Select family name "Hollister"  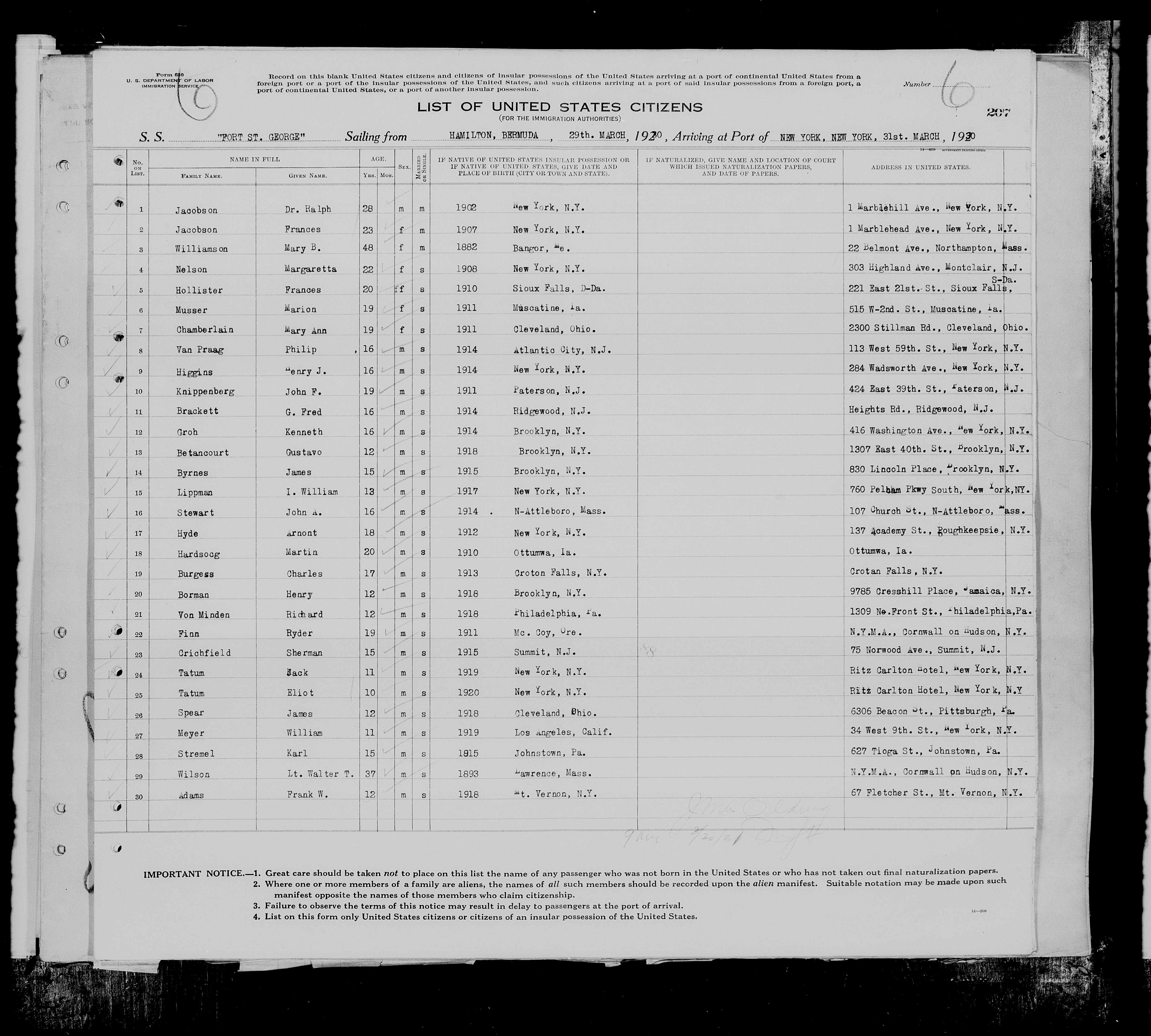[x=198, y=290]
